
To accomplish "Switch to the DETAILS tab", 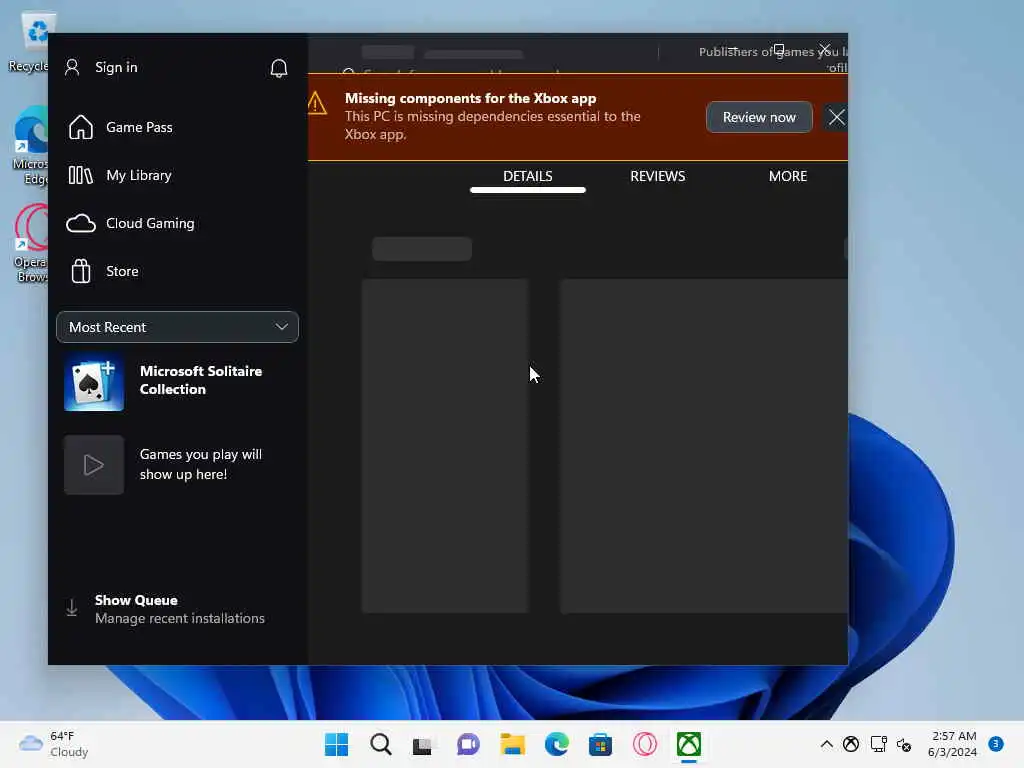I will tap(528, 176).
